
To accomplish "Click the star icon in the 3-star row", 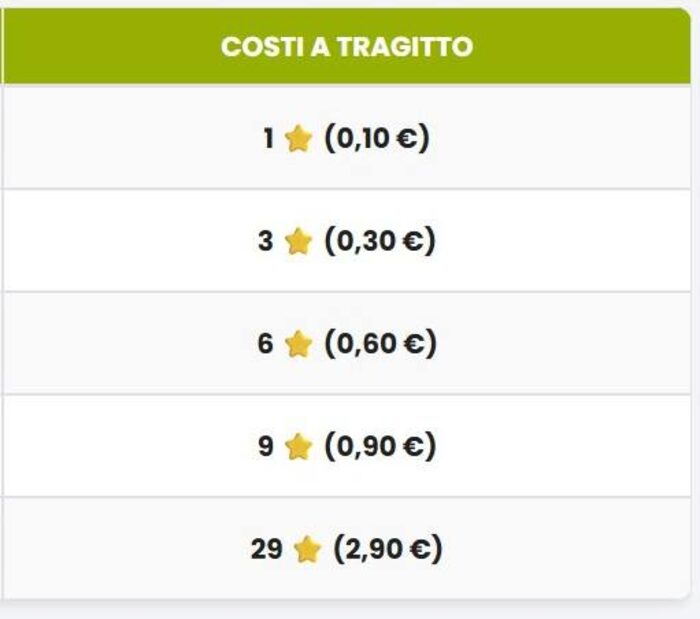I will click(298, 241).
